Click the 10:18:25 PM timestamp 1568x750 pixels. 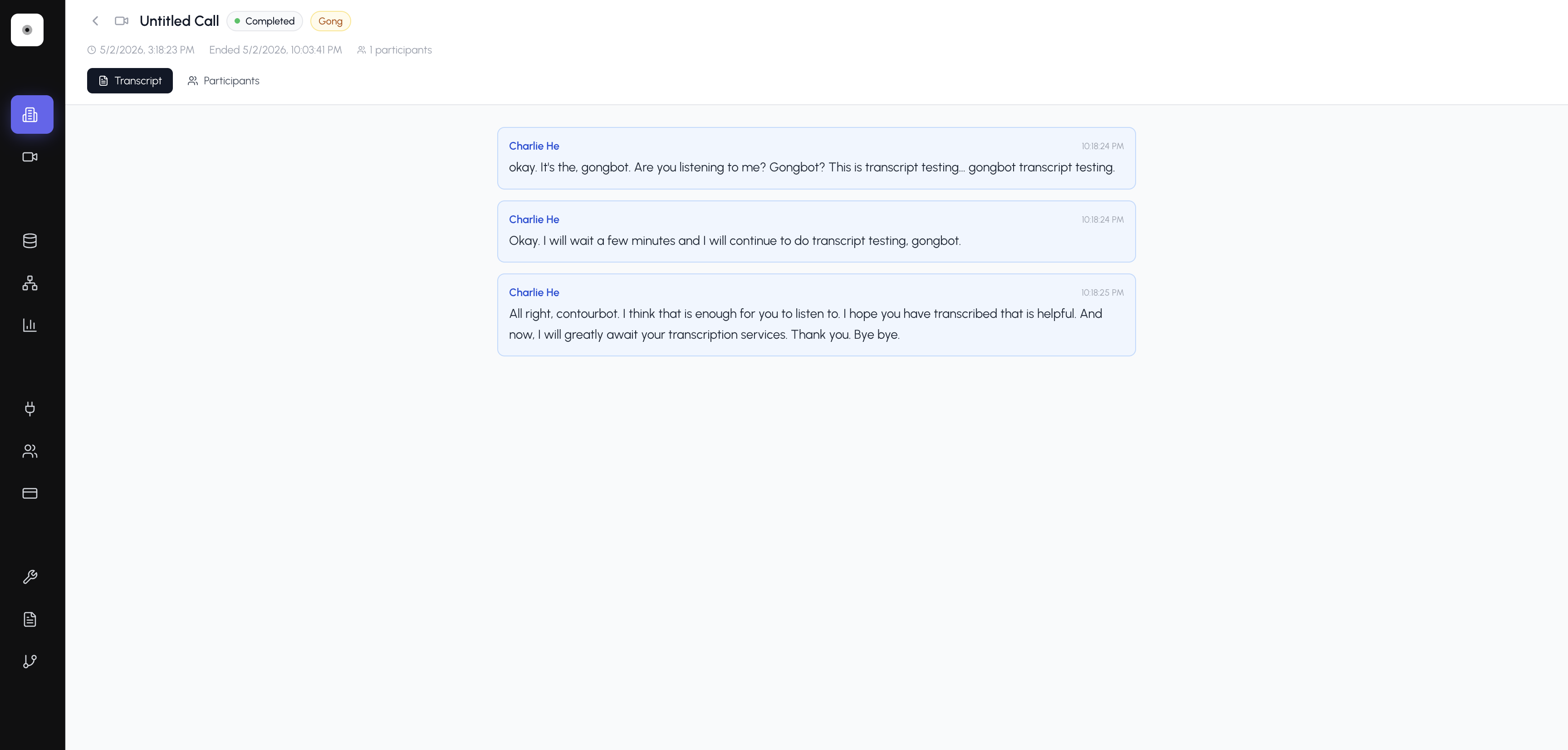pos(1102,292)
